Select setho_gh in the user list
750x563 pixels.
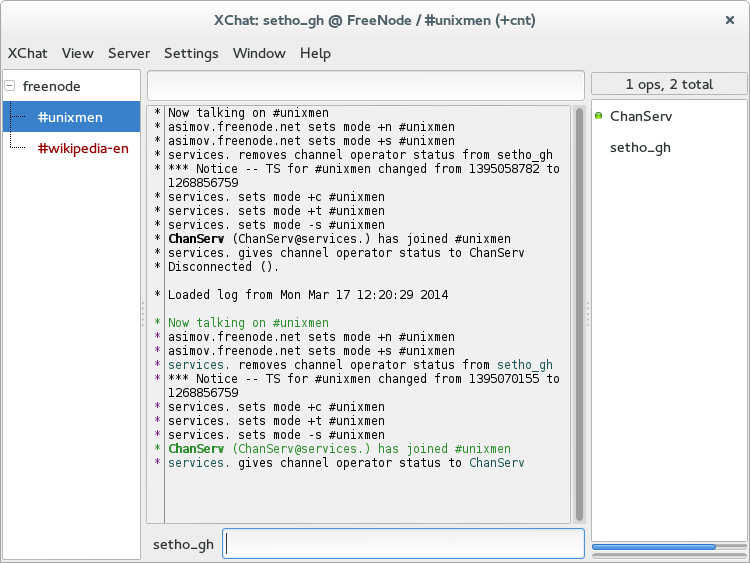click(640, 147)
